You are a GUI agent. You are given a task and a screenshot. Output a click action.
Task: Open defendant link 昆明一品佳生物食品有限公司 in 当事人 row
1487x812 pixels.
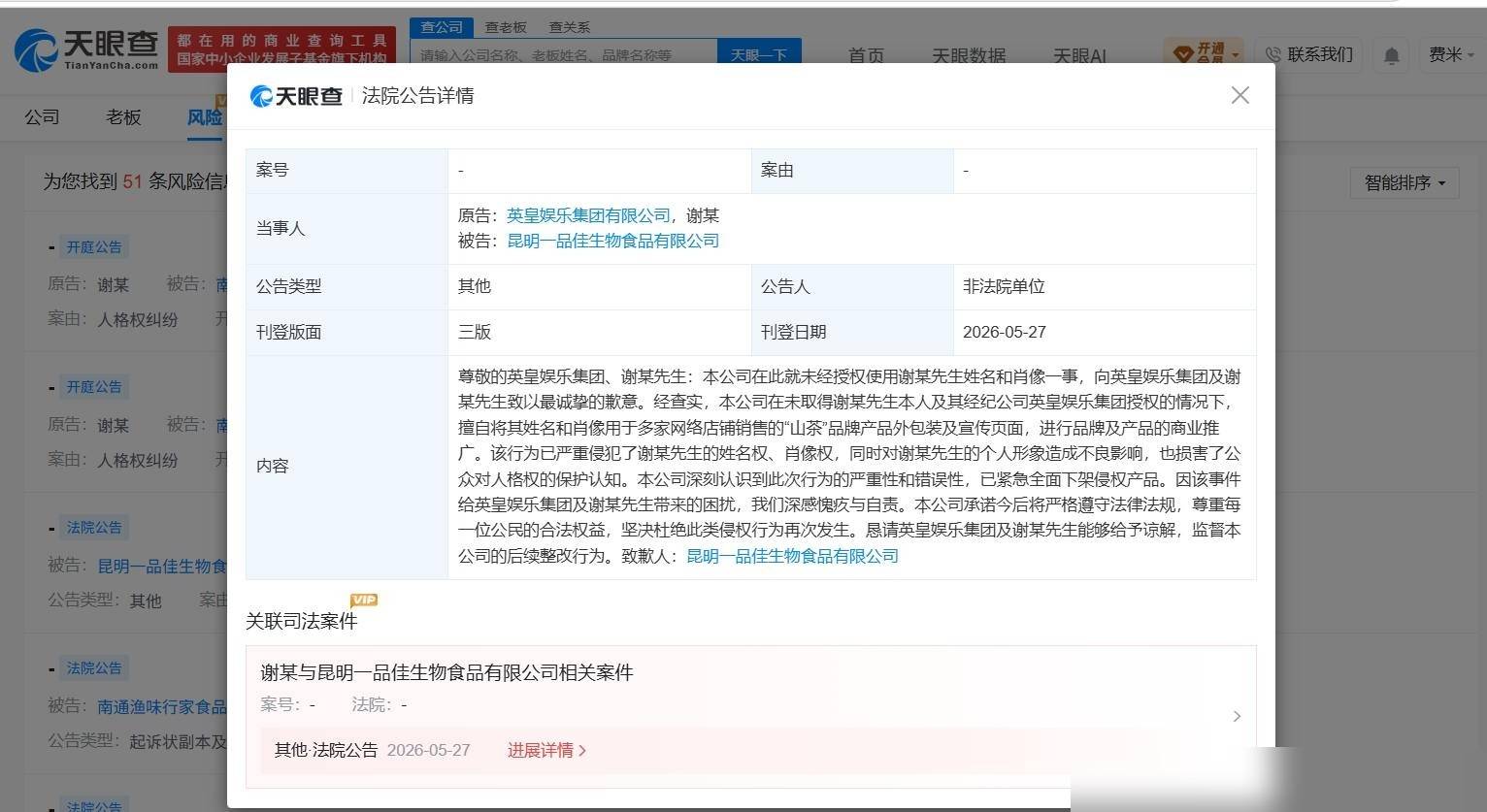[613, 241]
